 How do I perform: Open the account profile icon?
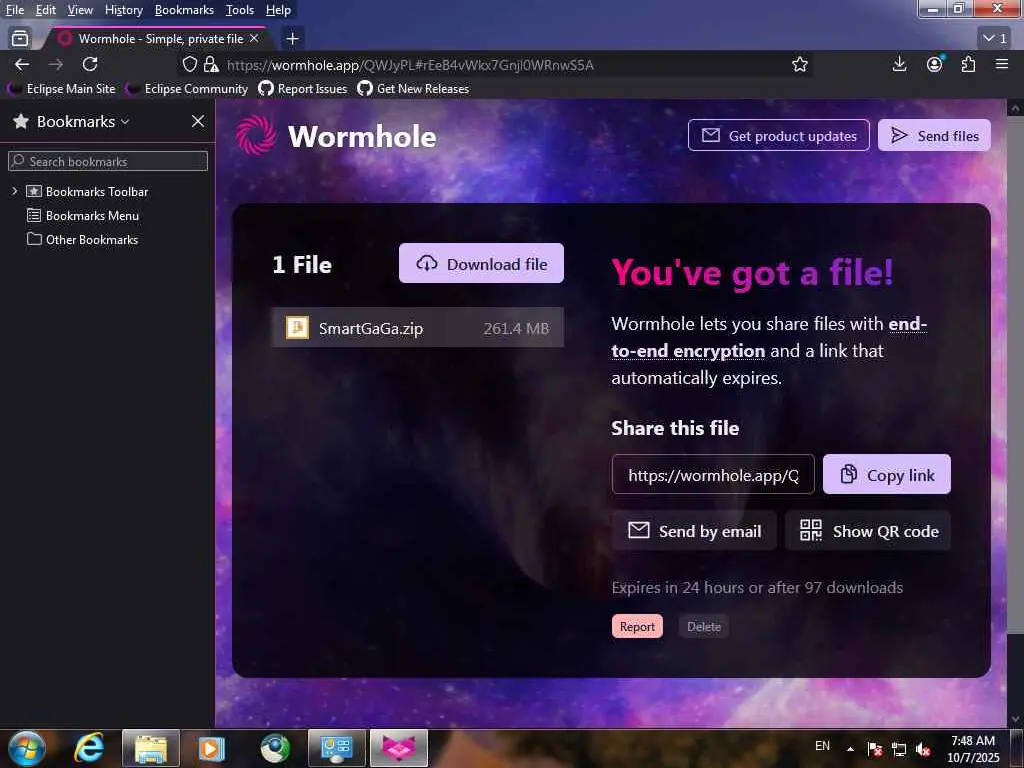(935, 64)
